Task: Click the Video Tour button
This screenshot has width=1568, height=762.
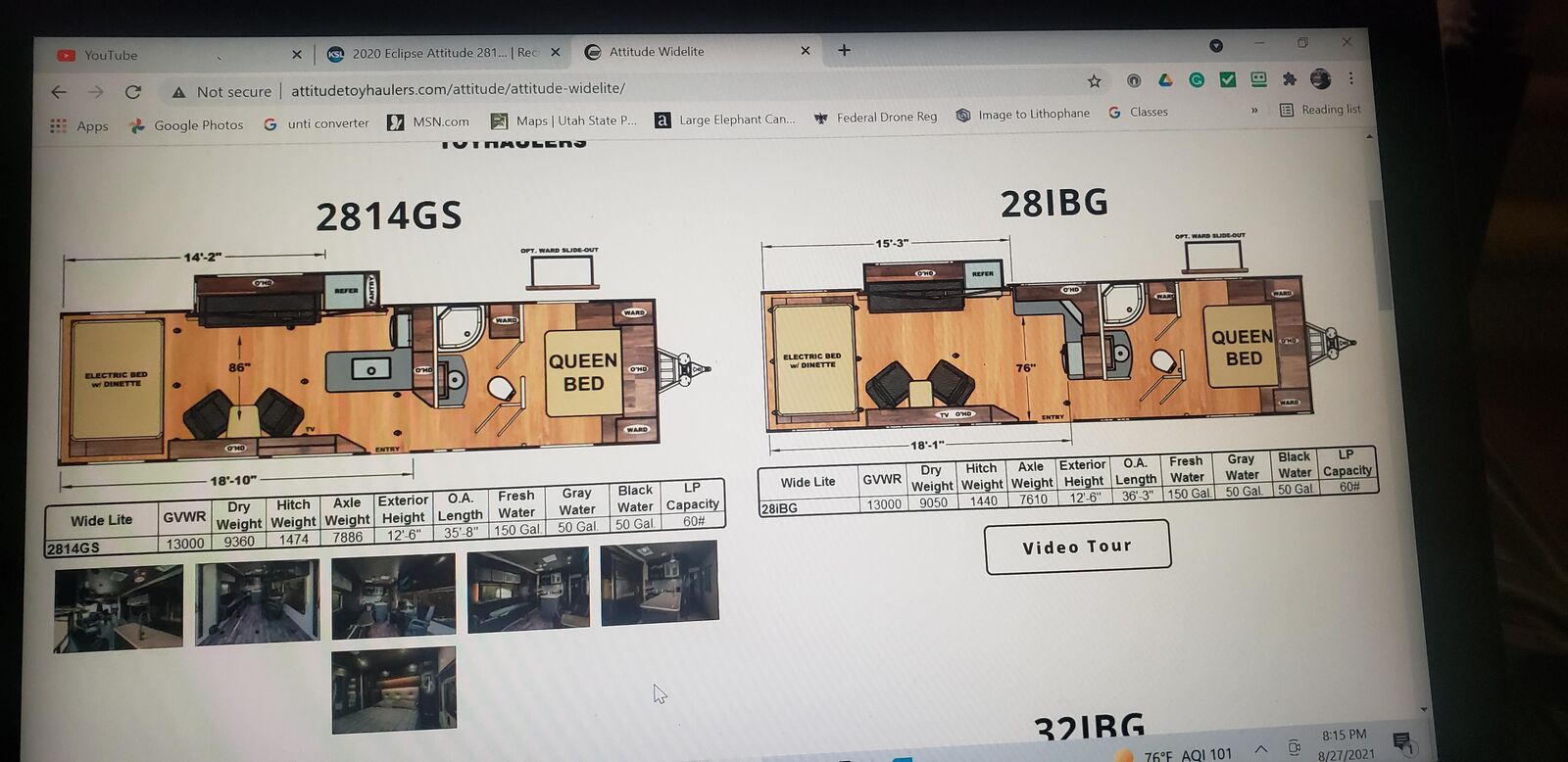Action: tap(1077, 547)
